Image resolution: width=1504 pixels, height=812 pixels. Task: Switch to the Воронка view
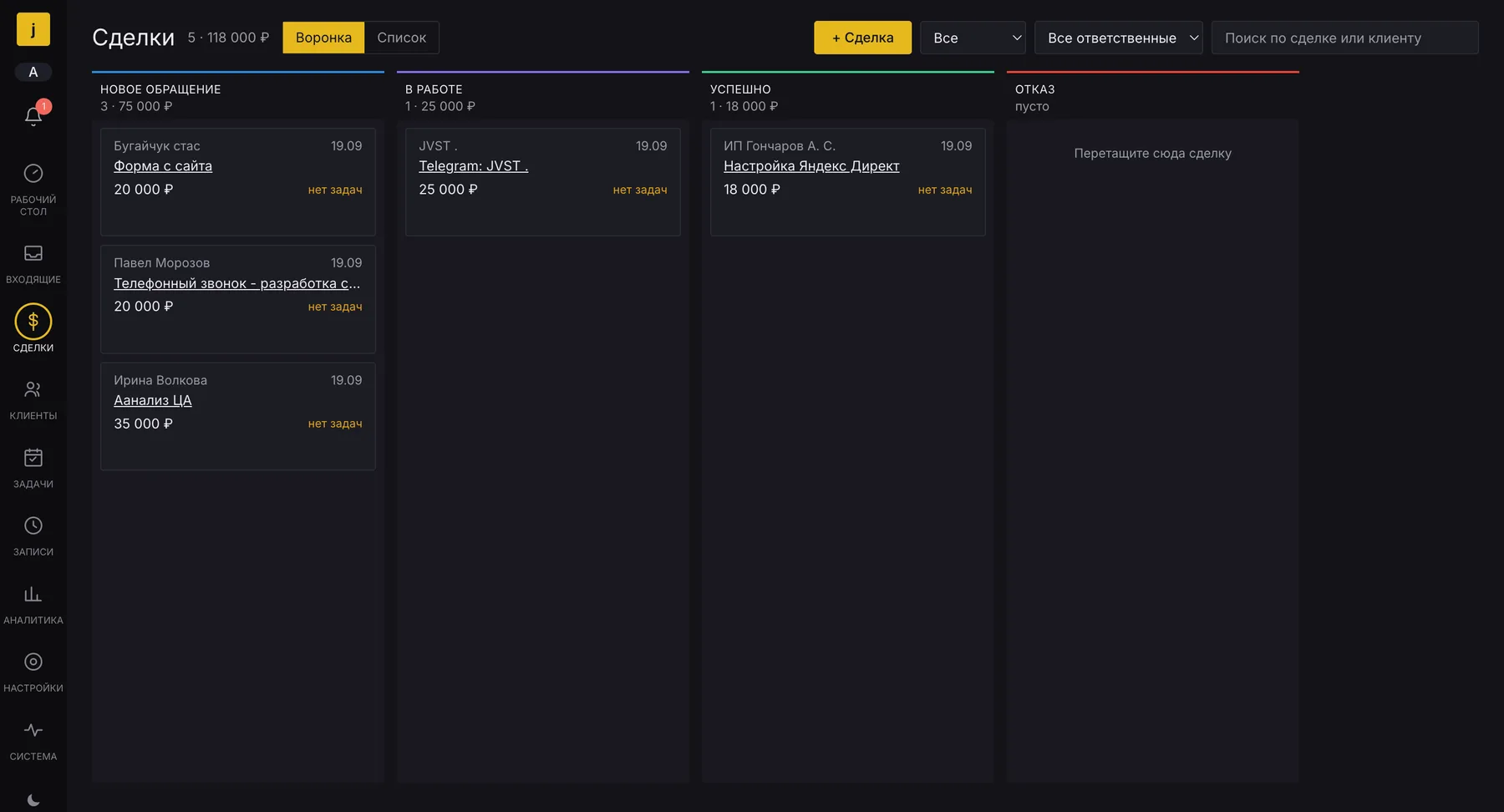click(x=323, y=38)
